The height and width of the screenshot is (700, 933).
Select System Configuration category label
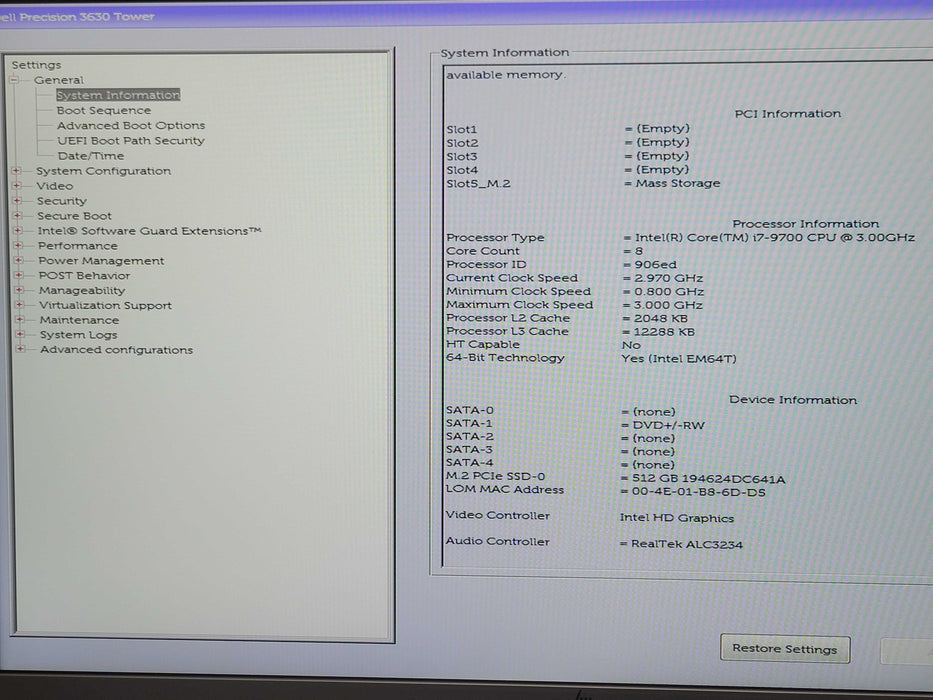pos(104,171)
